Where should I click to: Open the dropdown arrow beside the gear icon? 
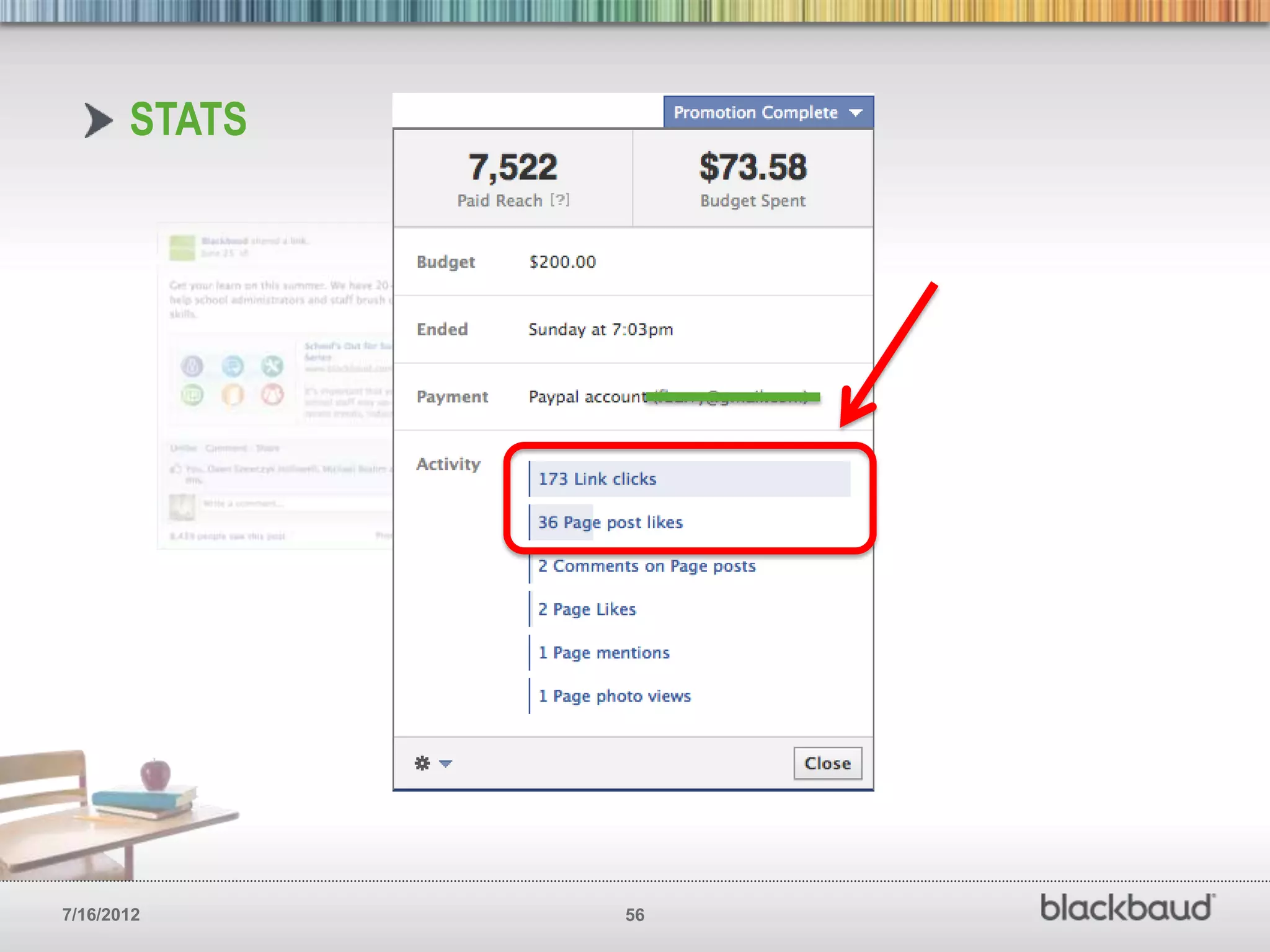[x=445, y=763]
